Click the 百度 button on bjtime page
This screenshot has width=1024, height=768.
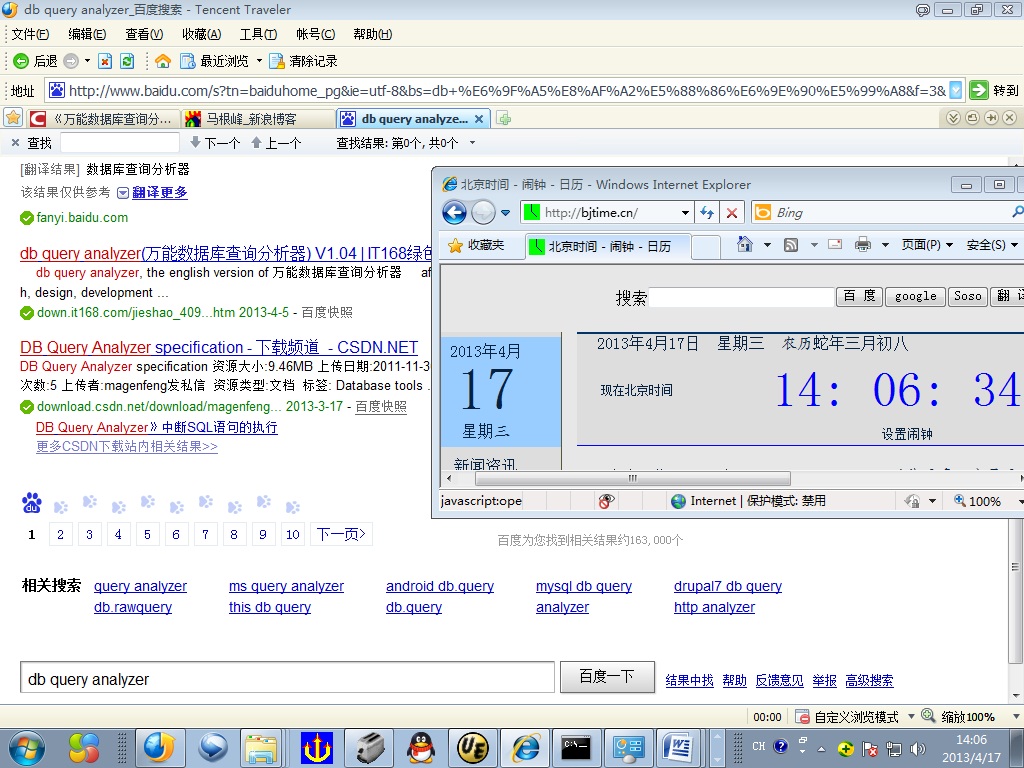point(859,296)
